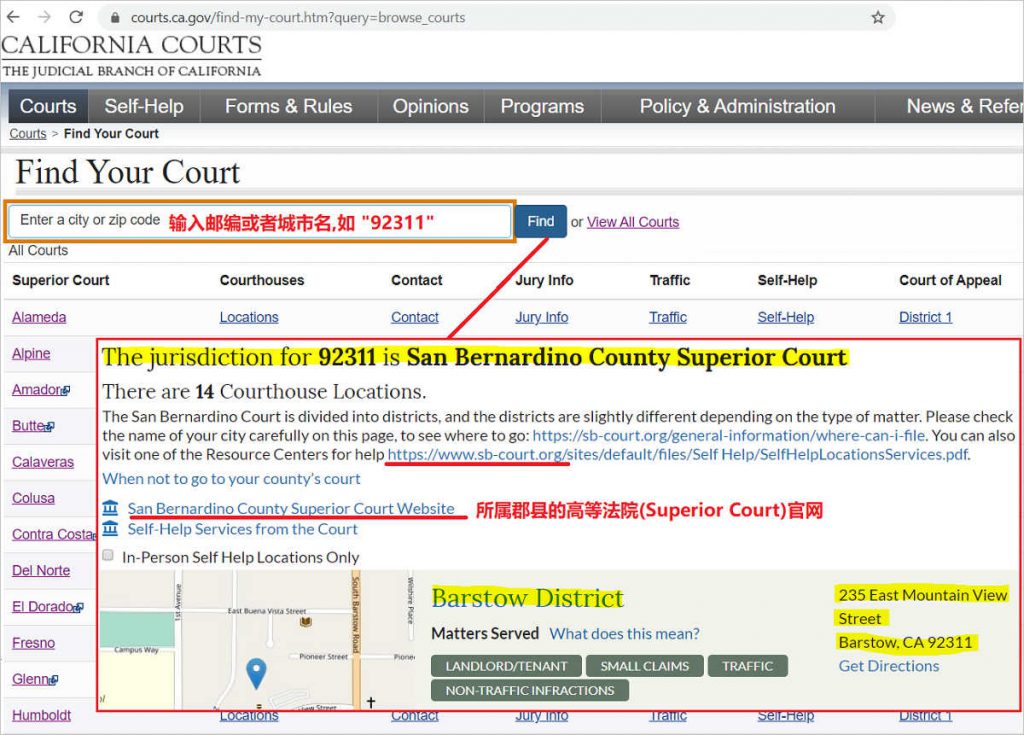The image size is (1024, 735).
Task: Select the SMALL CLAIMS matter tag
Action: 645,666
